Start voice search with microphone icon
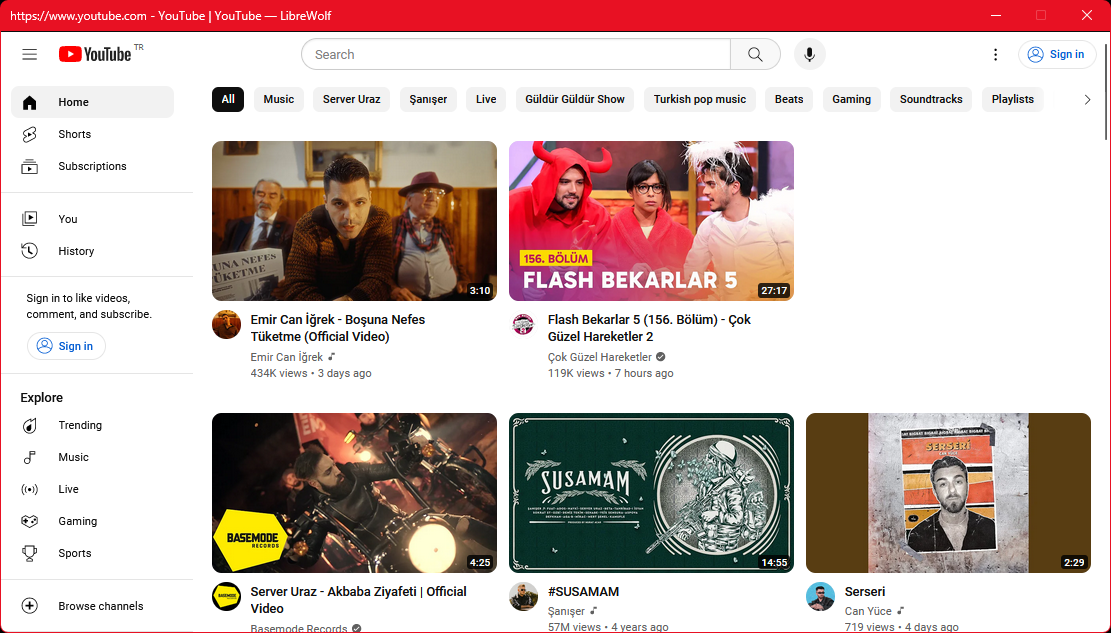 coord(809,55)
